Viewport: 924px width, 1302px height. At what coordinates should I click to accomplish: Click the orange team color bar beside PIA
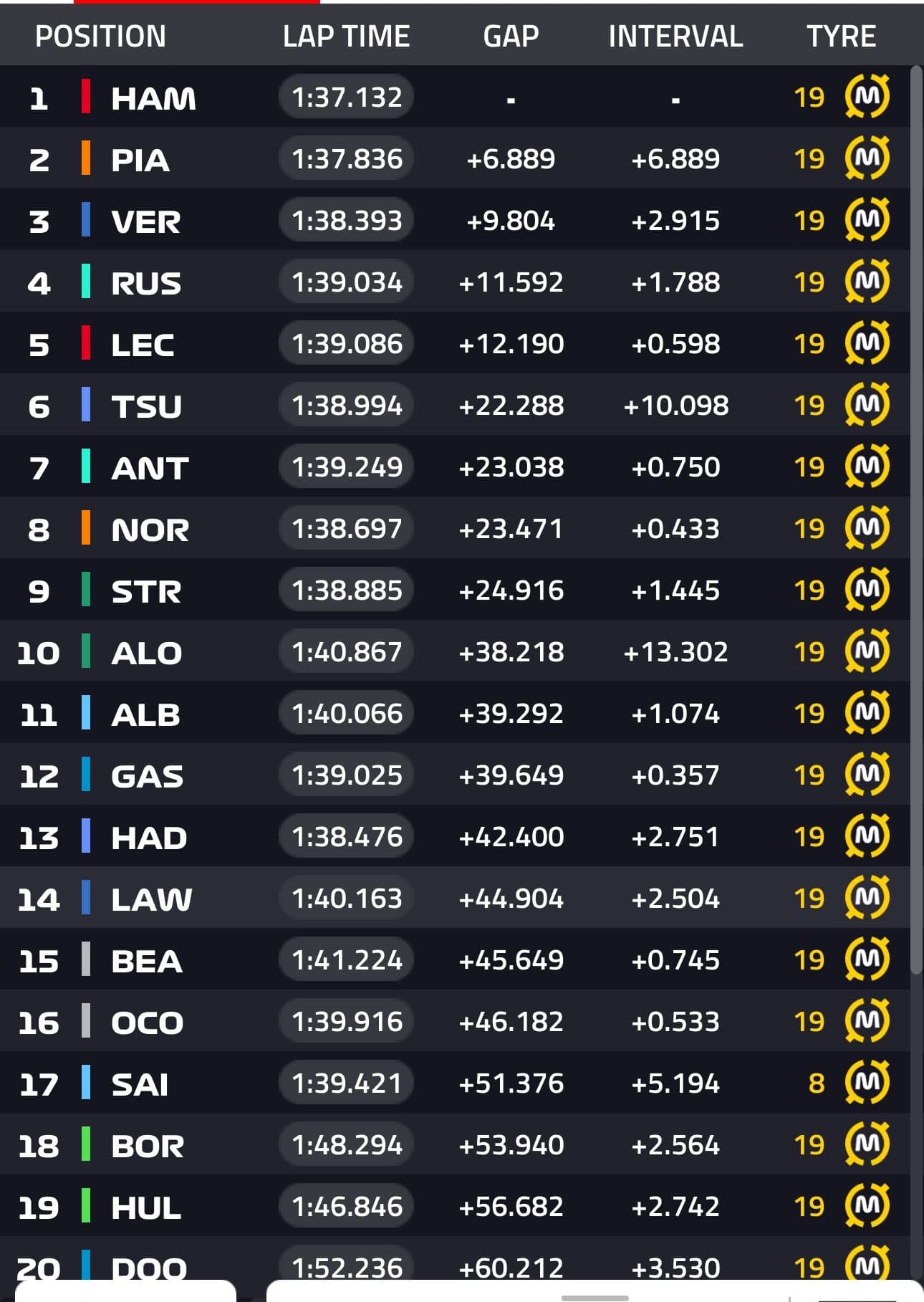86,158
